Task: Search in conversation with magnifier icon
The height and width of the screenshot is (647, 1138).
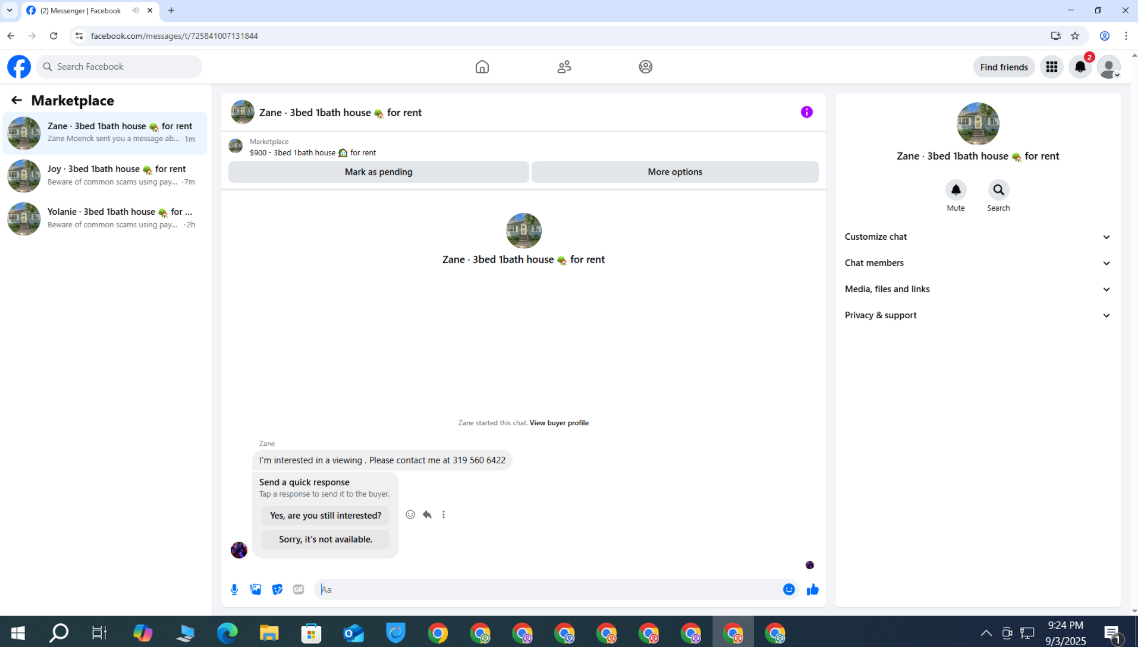Action: tap(999, 190)
